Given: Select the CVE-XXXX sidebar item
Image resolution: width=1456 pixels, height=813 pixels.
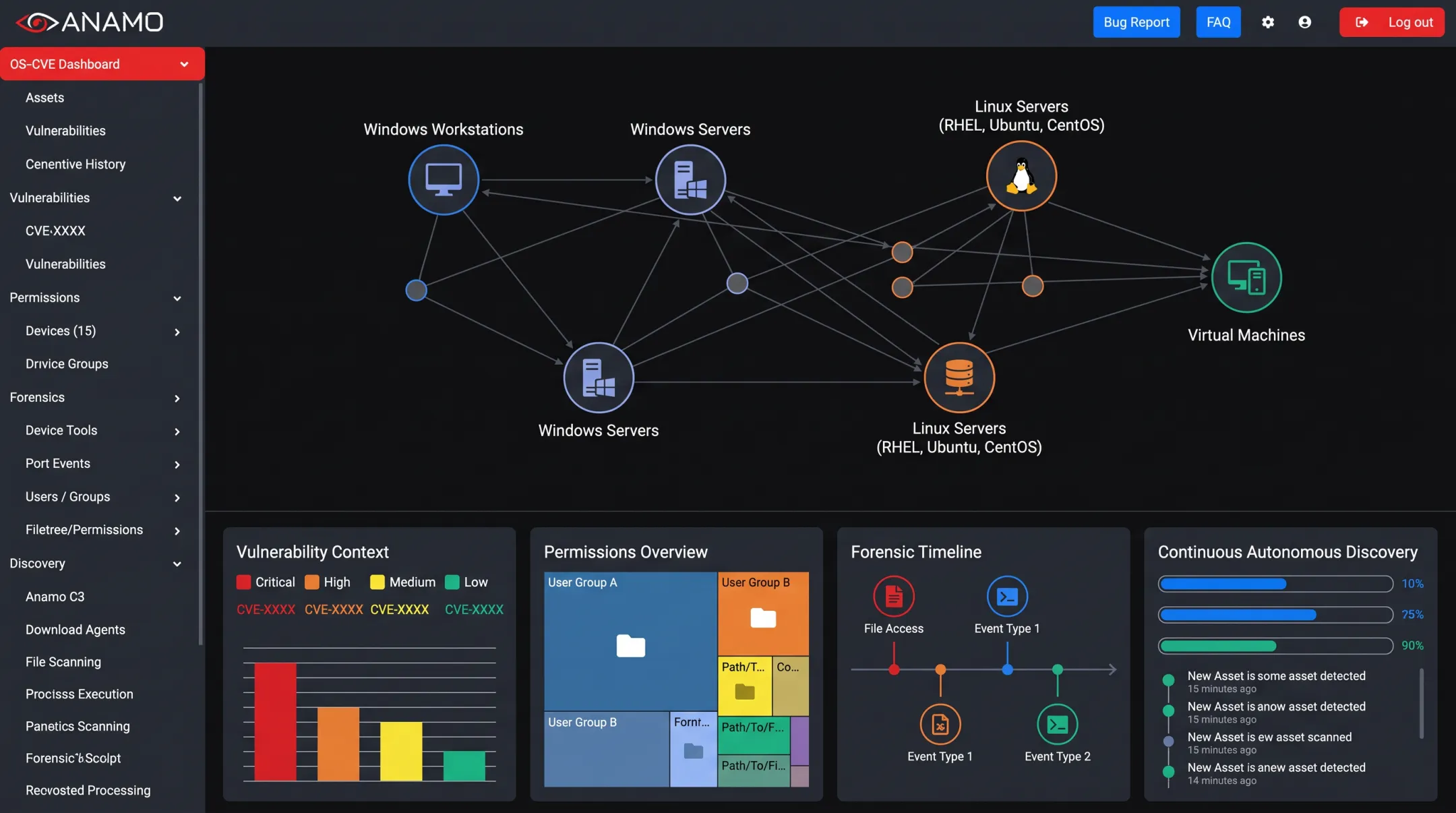Looking at the screenshot, I should click(x=55, y=231).
